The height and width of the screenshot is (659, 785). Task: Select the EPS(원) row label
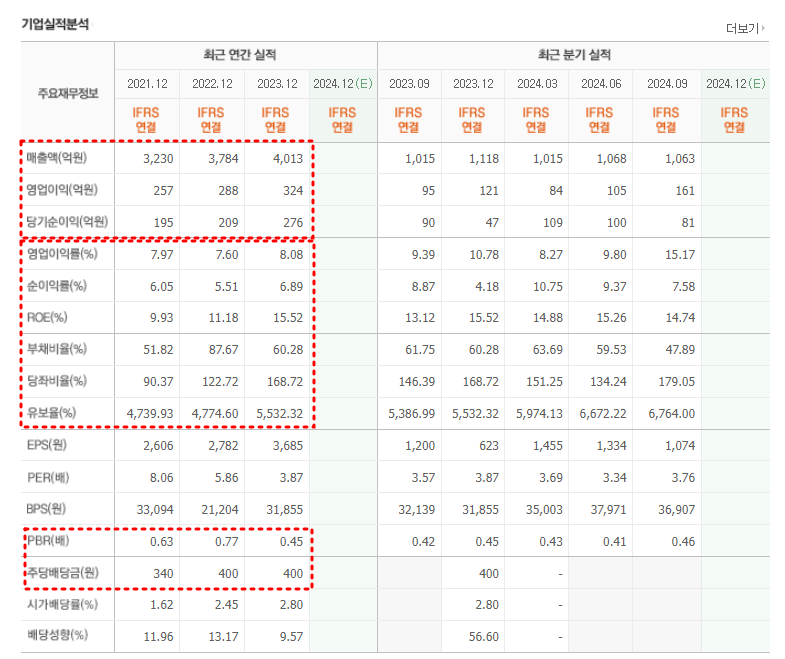coord(47,445)
